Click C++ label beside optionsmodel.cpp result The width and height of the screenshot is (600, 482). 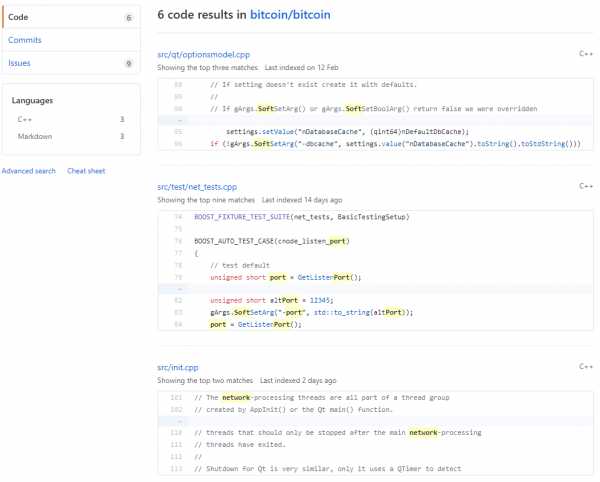pyautogui.click(x=586, y=54)
